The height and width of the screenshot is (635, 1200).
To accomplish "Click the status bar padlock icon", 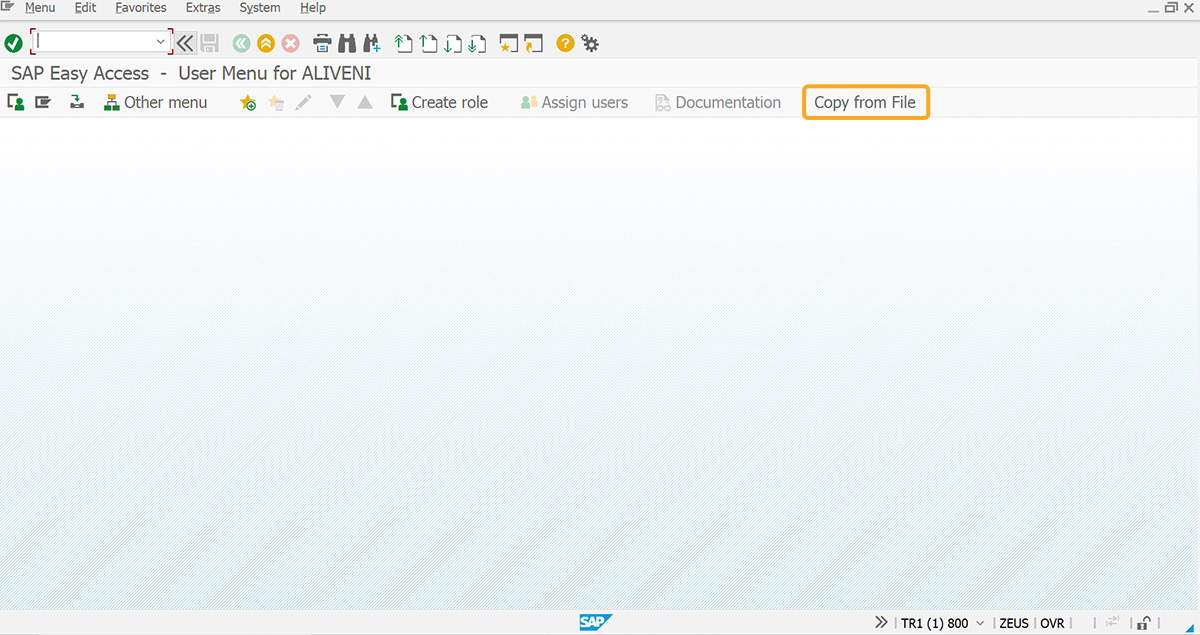I will 1144,622.
